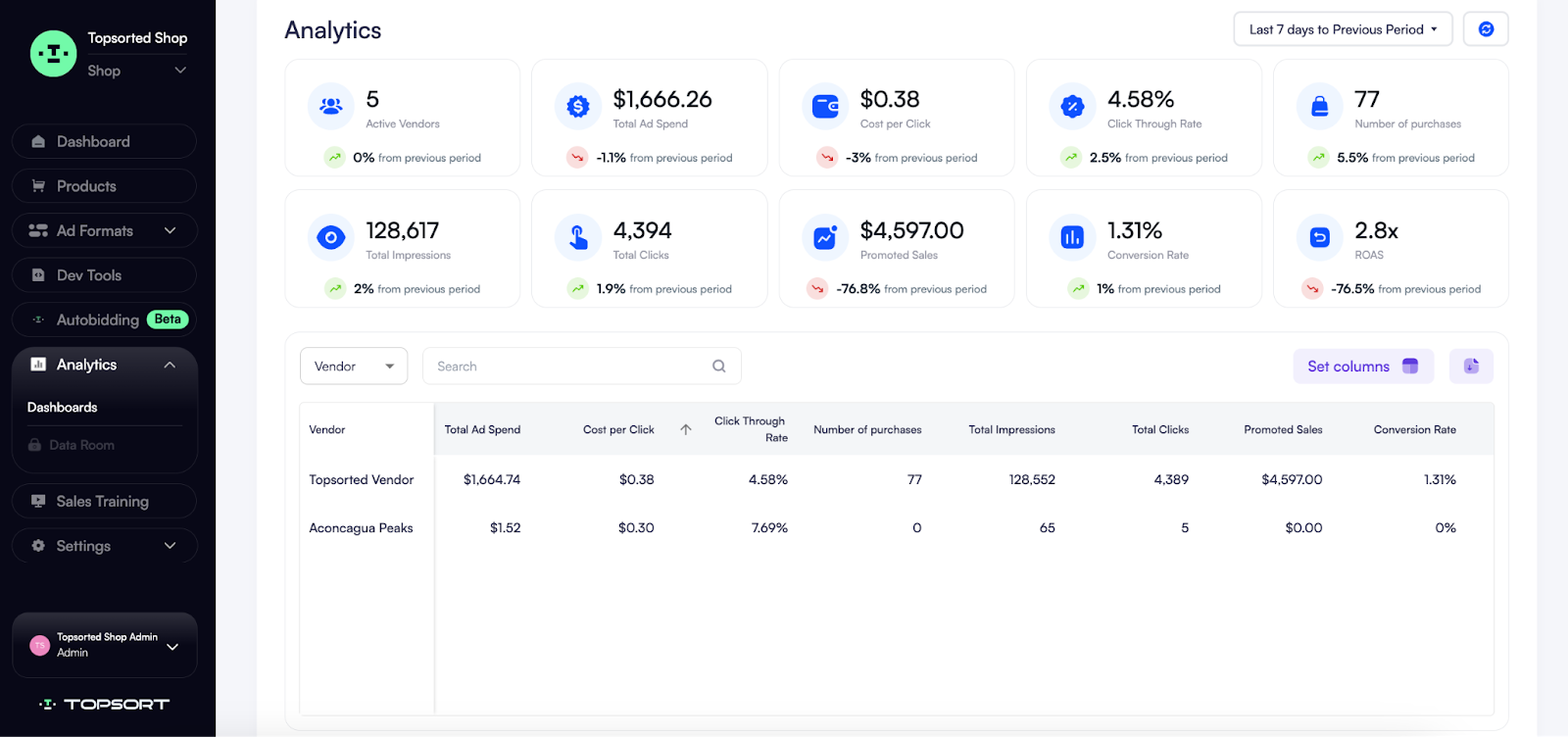
Task: Click the magnifier icon in the search box
Action: [719, 367]
